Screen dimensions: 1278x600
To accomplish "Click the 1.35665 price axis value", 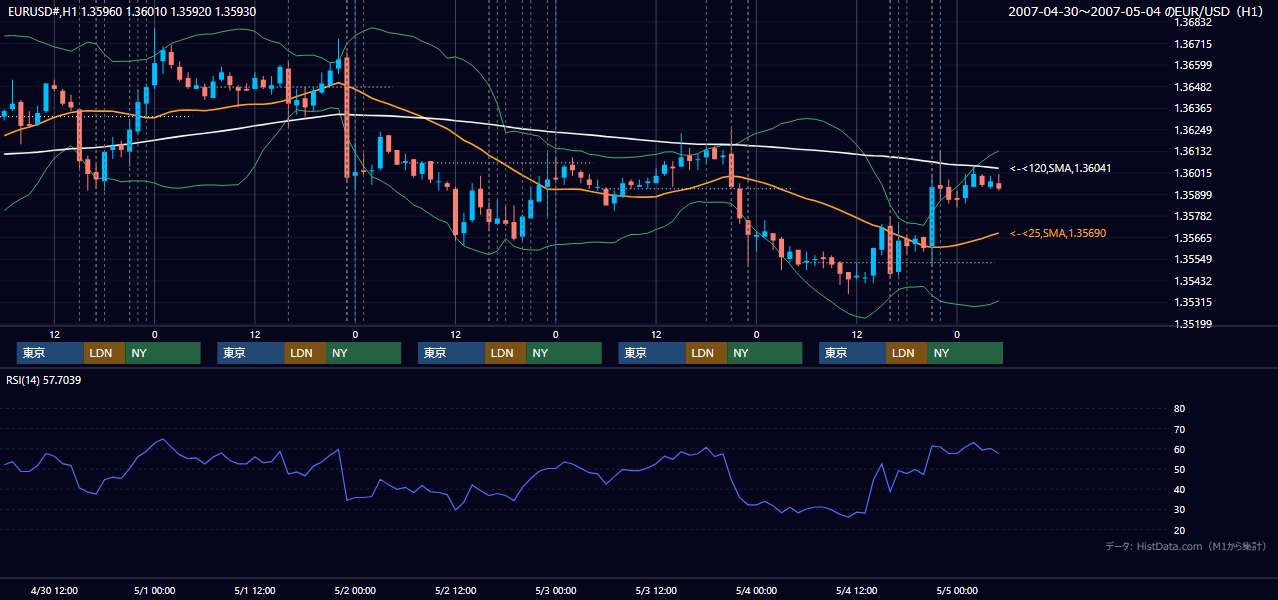I will pos(1193,238).
